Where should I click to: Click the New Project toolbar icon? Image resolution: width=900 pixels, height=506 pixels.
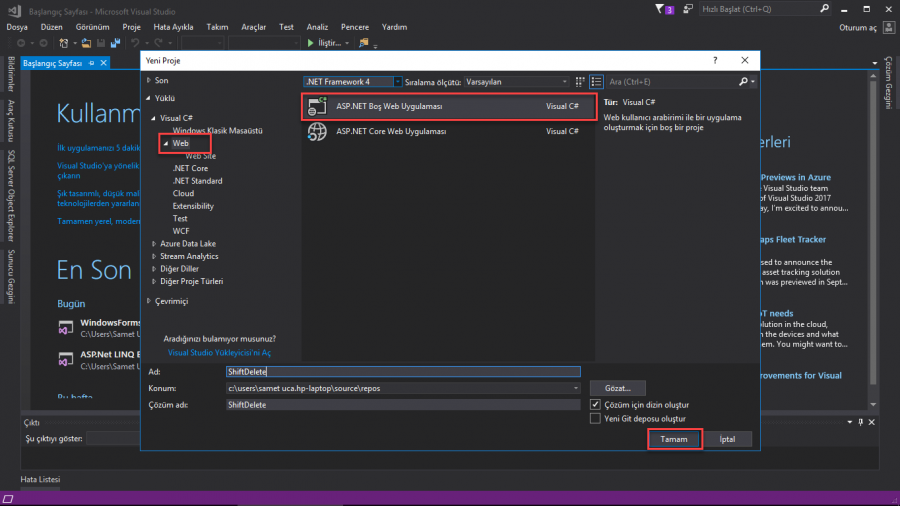click(64, 43)
